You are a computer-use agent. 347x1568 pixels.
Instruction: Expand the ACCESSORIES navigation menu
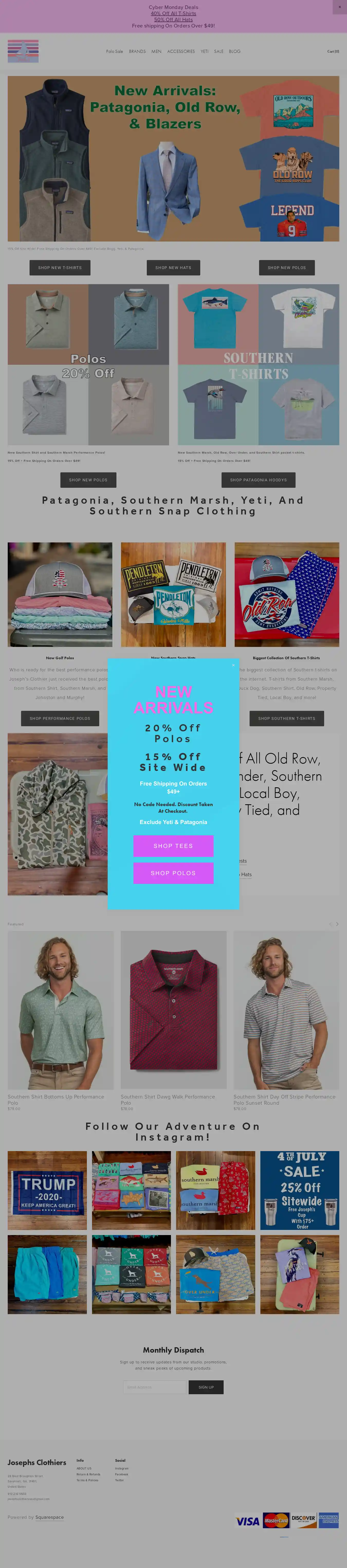[181, 51]
